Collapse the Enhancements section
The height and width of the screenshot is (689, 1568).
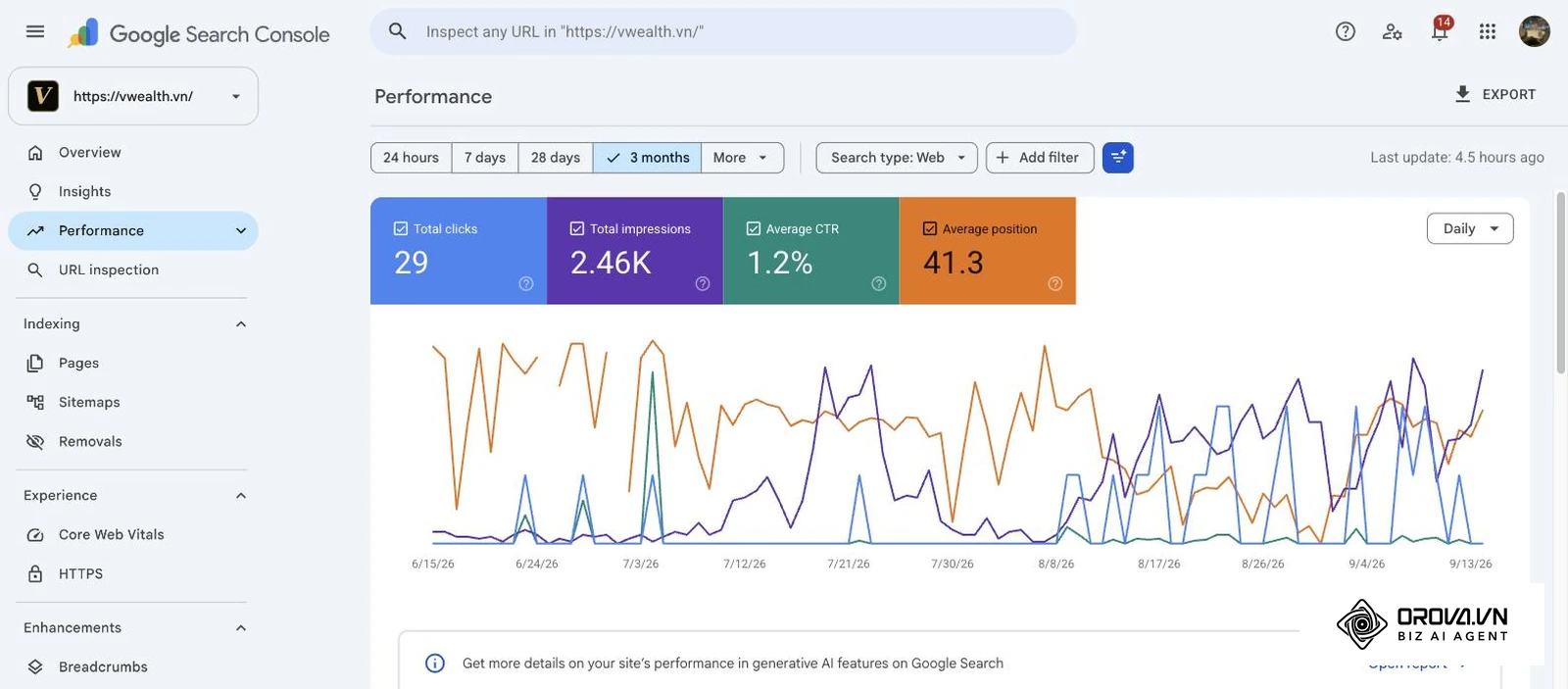point(241,628)
